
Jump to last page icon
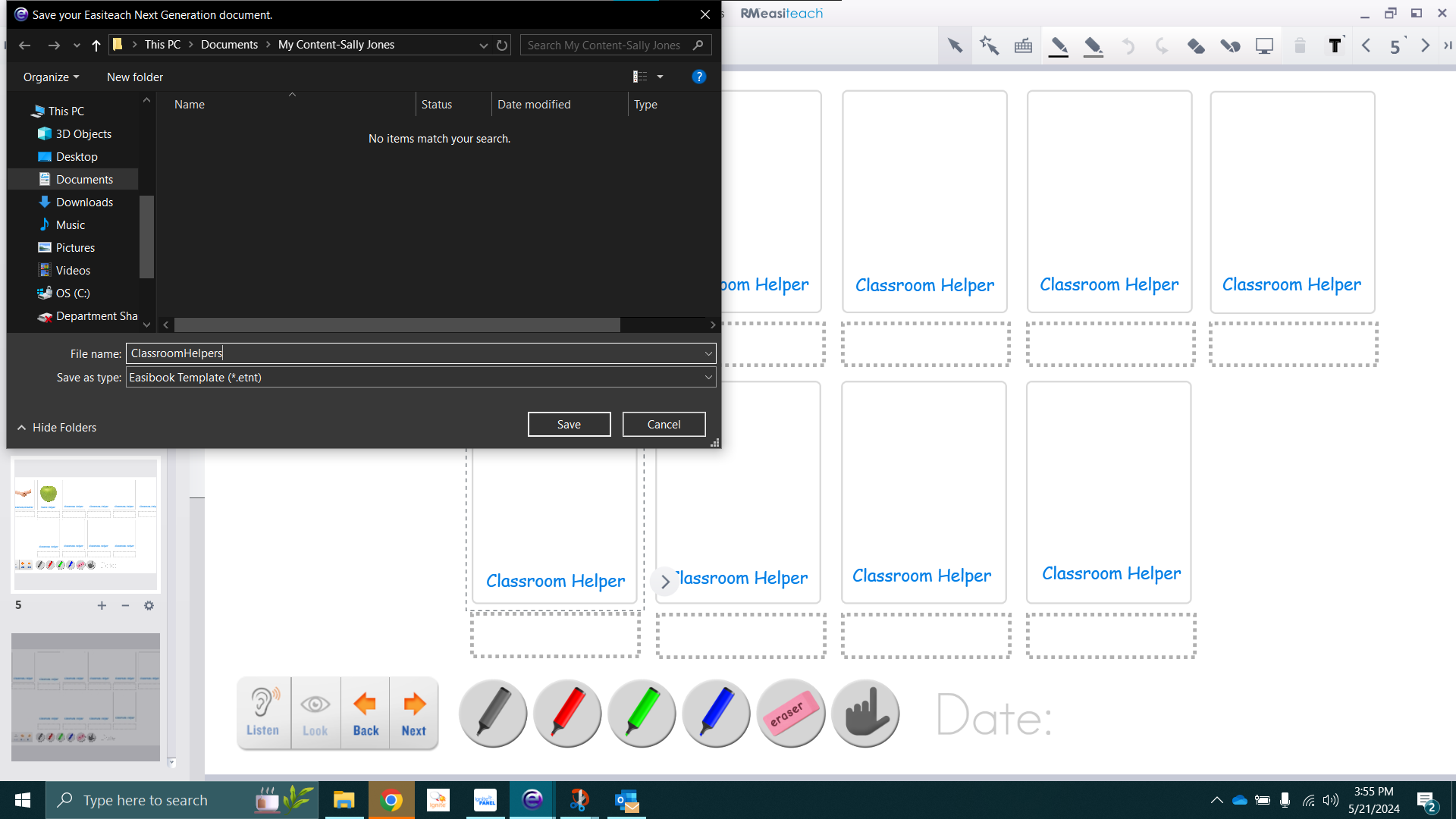point(1448,45)
